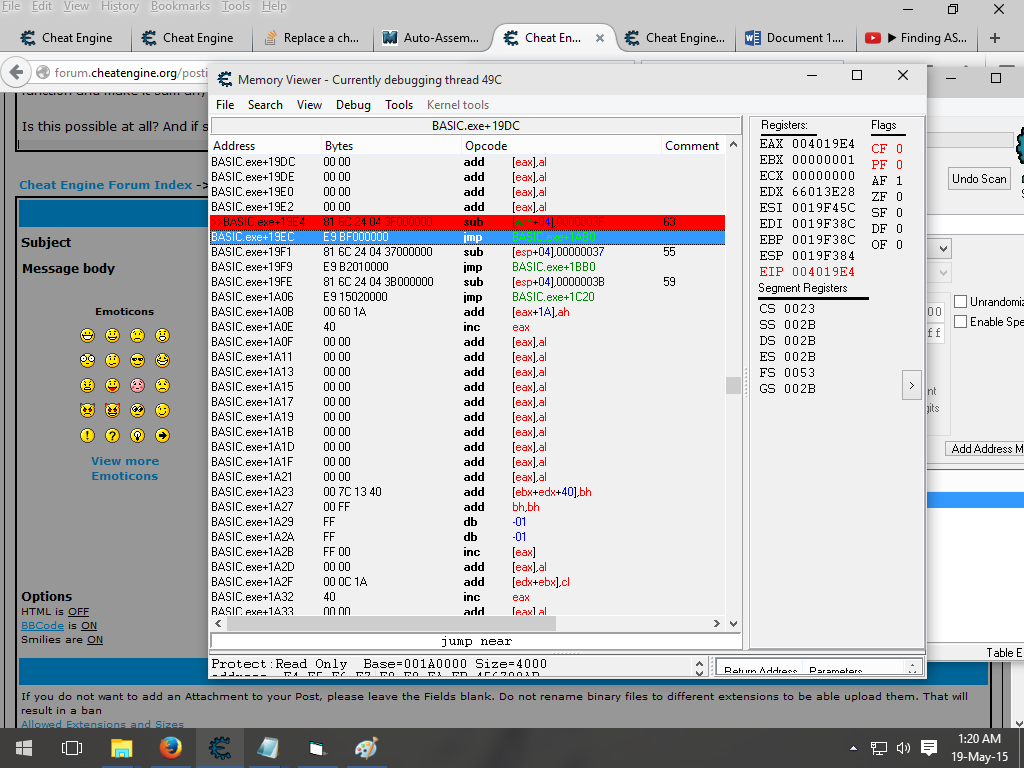Enable the Unrandomizer checkbox
This screenshot has width=1024, height=768.
(961, 302)
